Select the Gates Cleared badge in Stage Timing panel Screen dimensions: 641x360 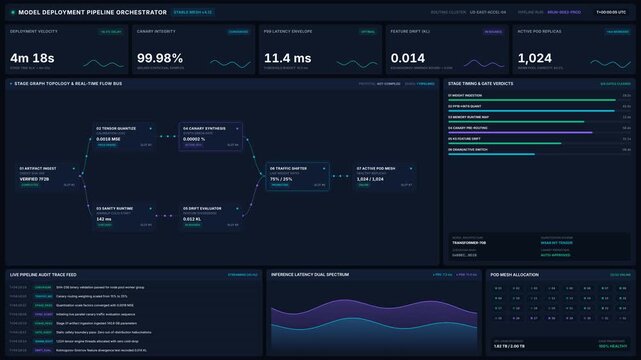(616, 84)
